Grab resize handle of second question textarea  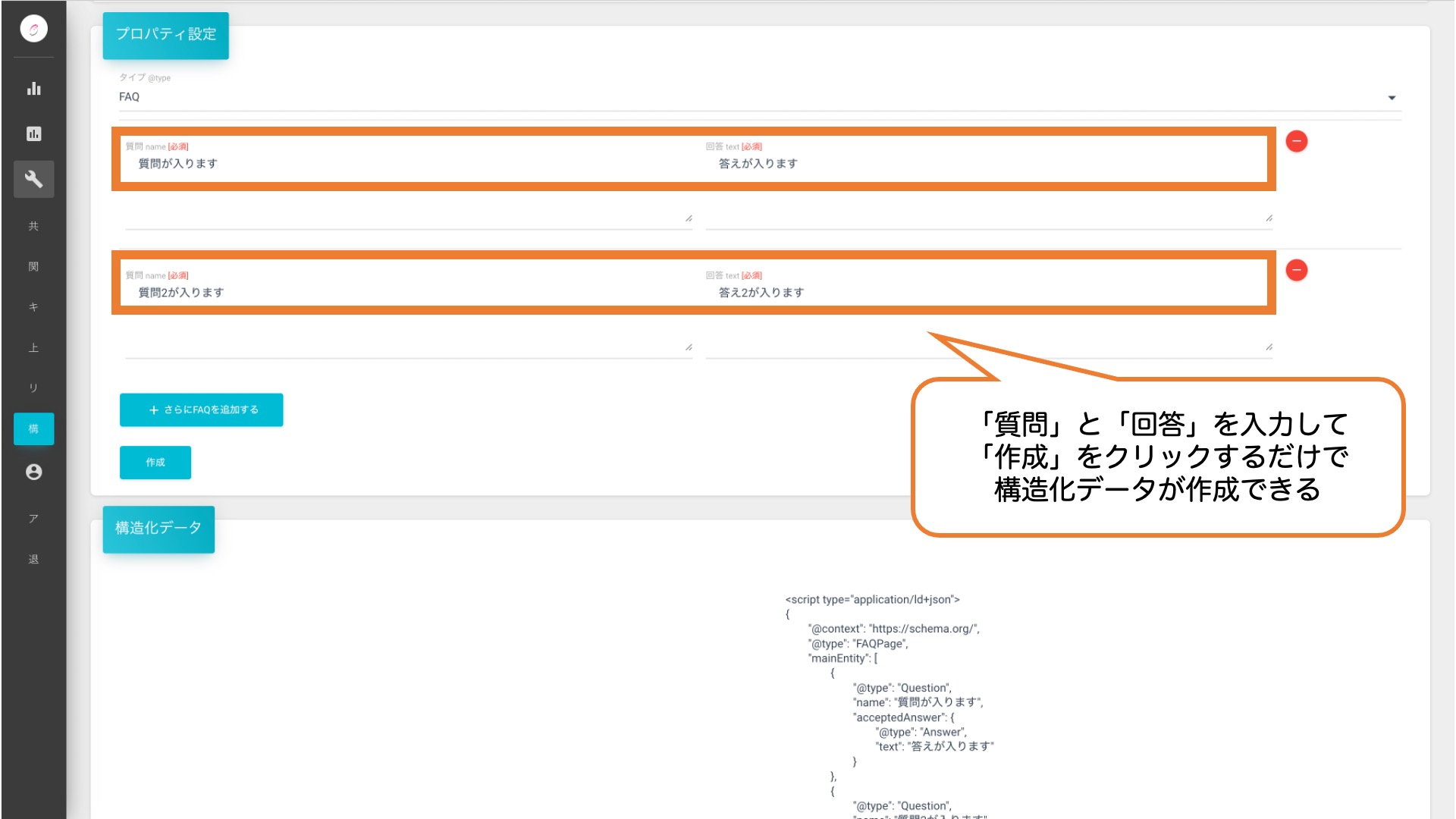[x=689, y=347]
